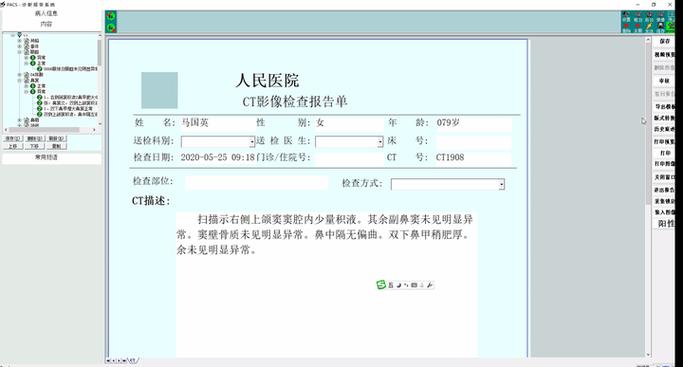Click the 导出模板 button
The image size is (683, 367).
click(x=664, y=107)
